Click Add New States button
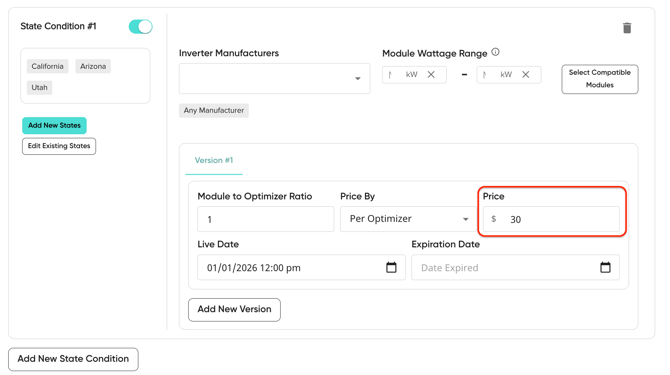Image resolution: width=670 pixels, height=375 pixels. [54, 126]
